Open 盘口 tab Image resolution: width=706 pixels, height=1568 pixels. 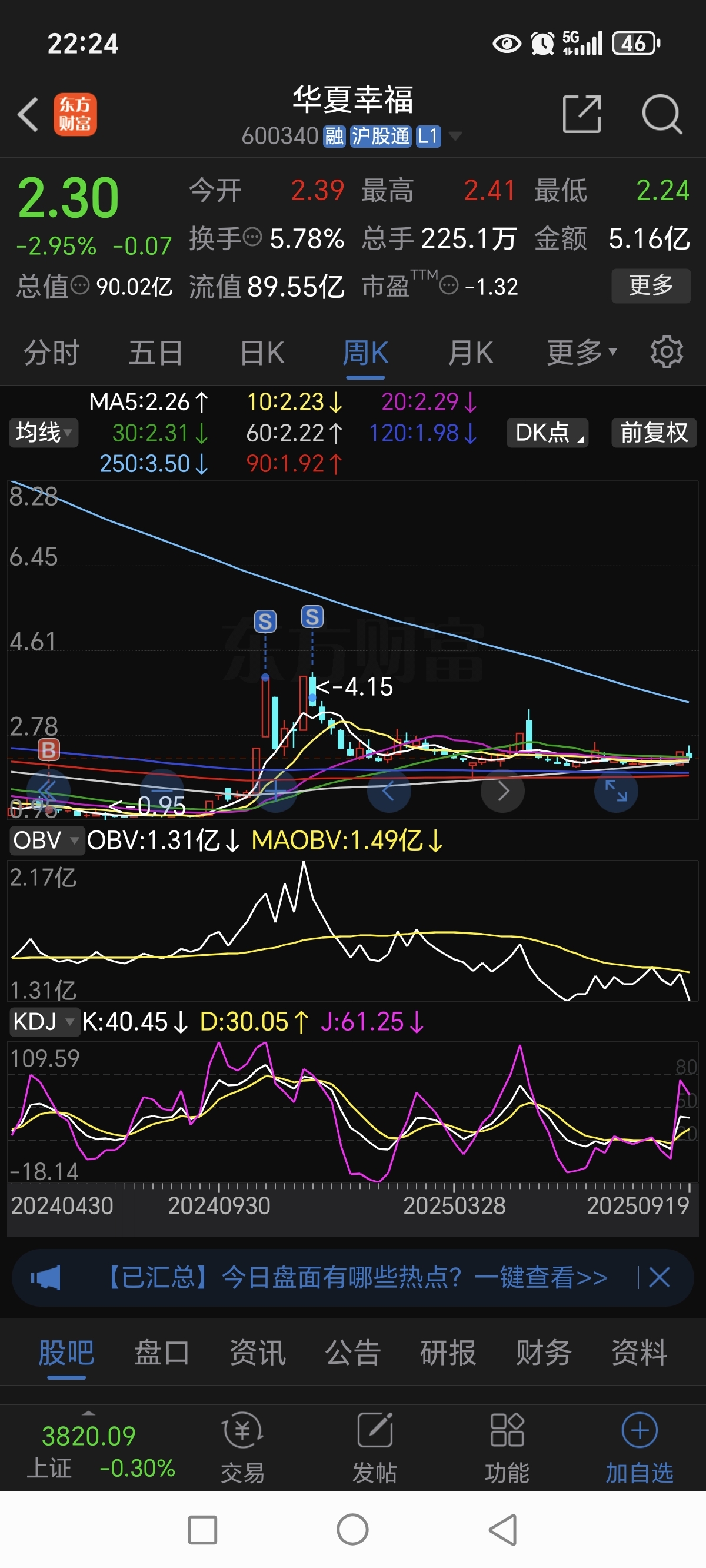coord(162,1353)
